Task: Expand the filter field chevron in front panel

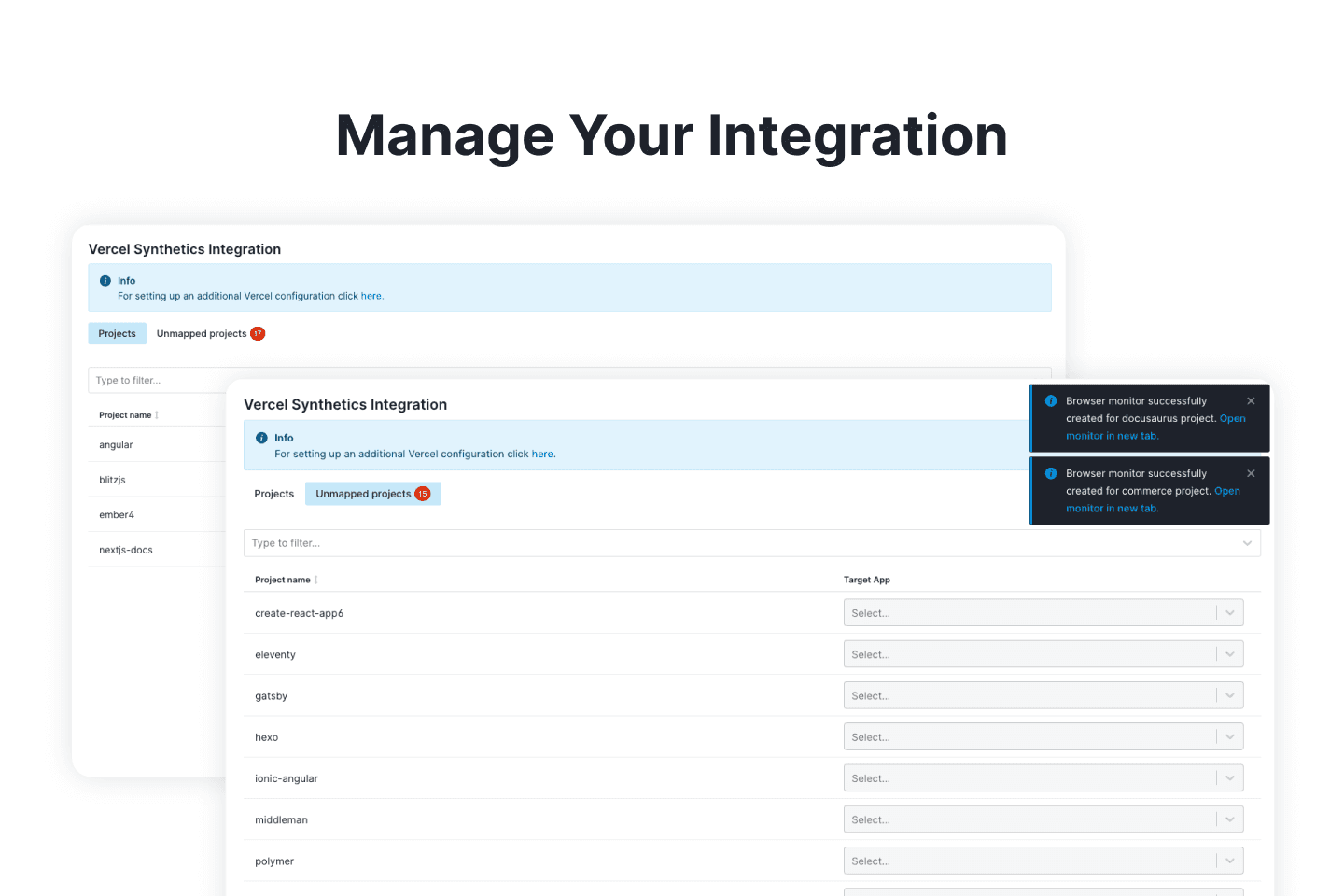Action: click(x=1247, y=543)
